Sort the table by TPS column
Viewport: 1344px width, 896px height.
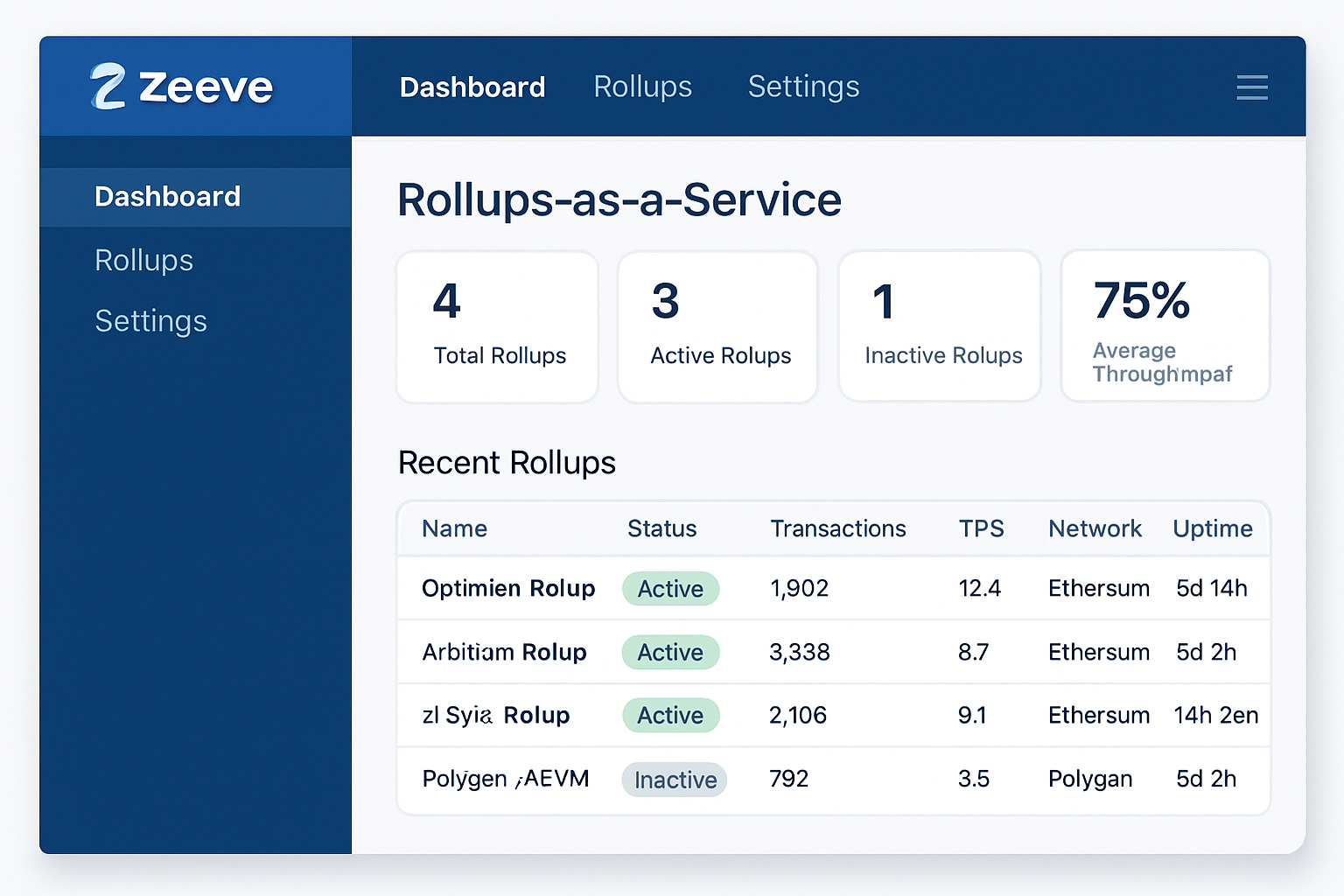pos(982,528)
